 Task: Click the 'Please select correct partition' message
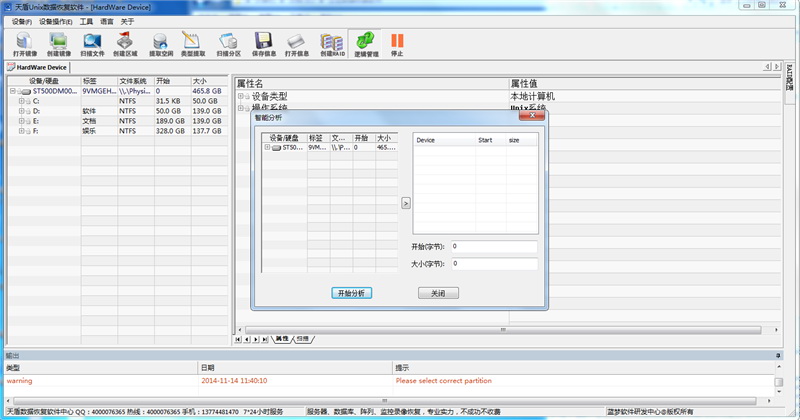pyautogui.click(x=443, y=381)
